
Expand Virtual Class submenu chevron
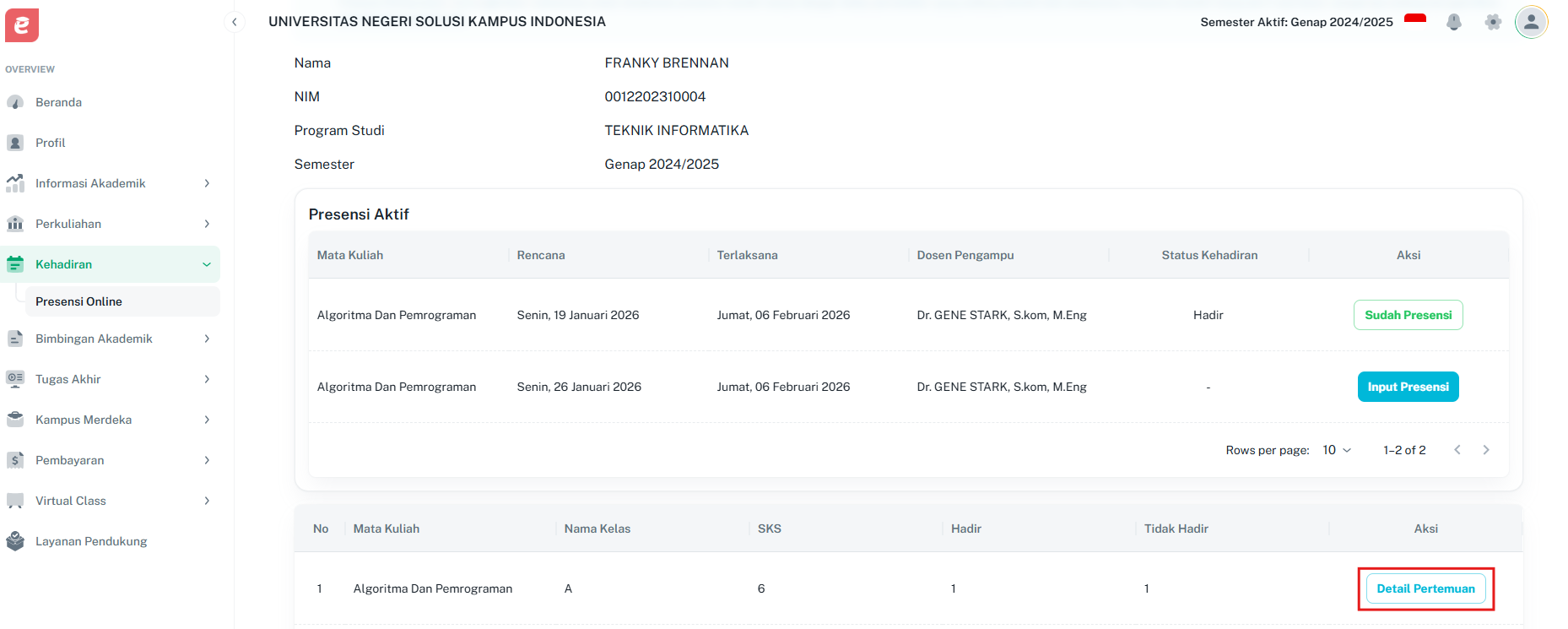click(x=207, y=501)
